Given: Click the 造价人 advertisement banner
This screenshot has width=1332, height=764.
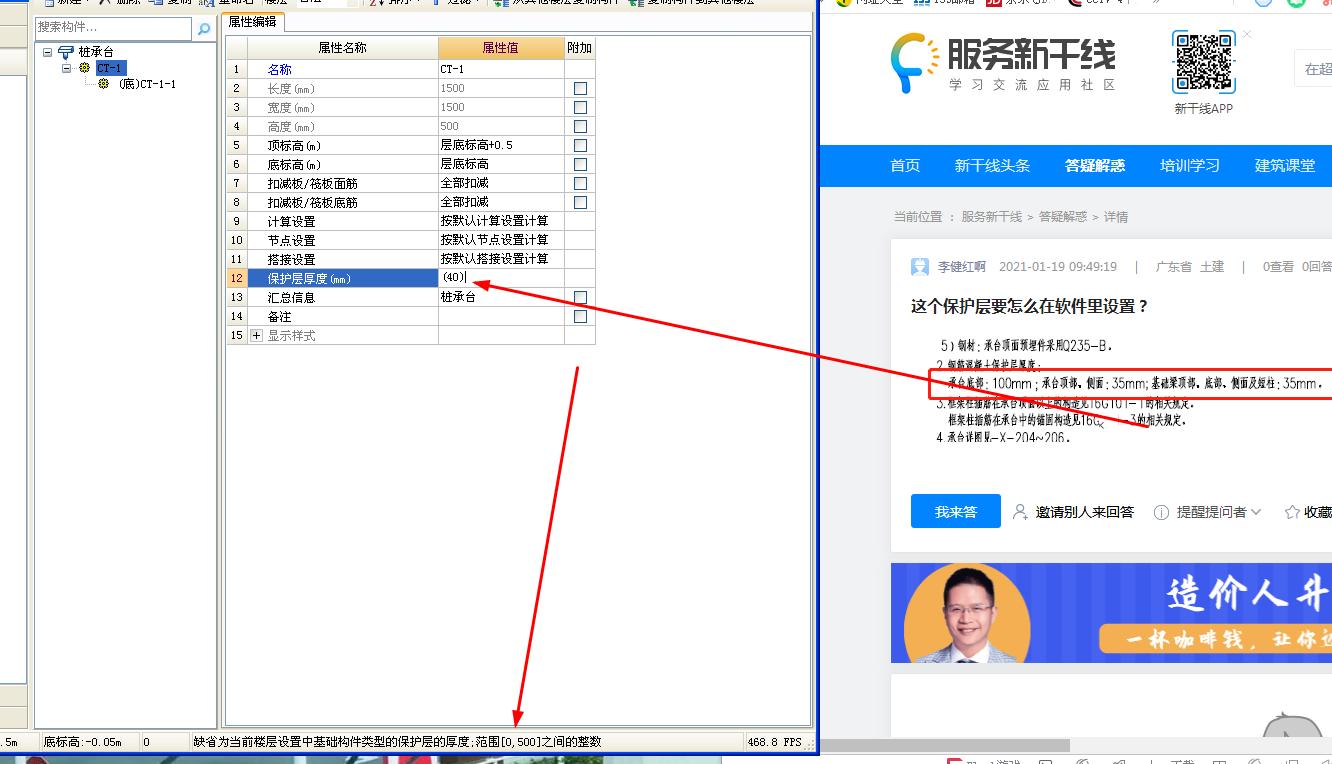Looking at the screenshot, I should coord(1111,613).
